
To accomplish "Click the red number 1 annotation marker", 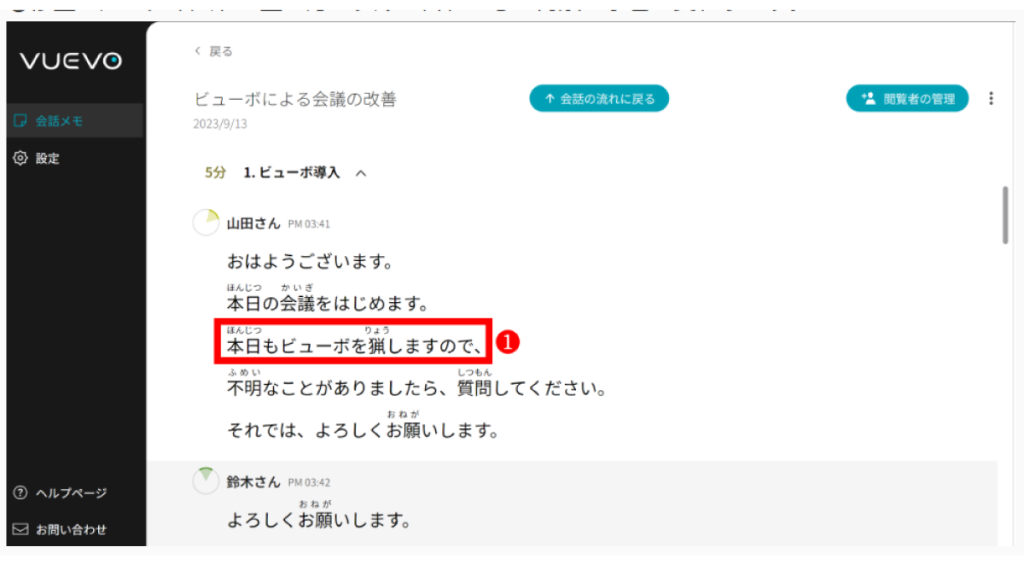I will click(x=508, y=342).
